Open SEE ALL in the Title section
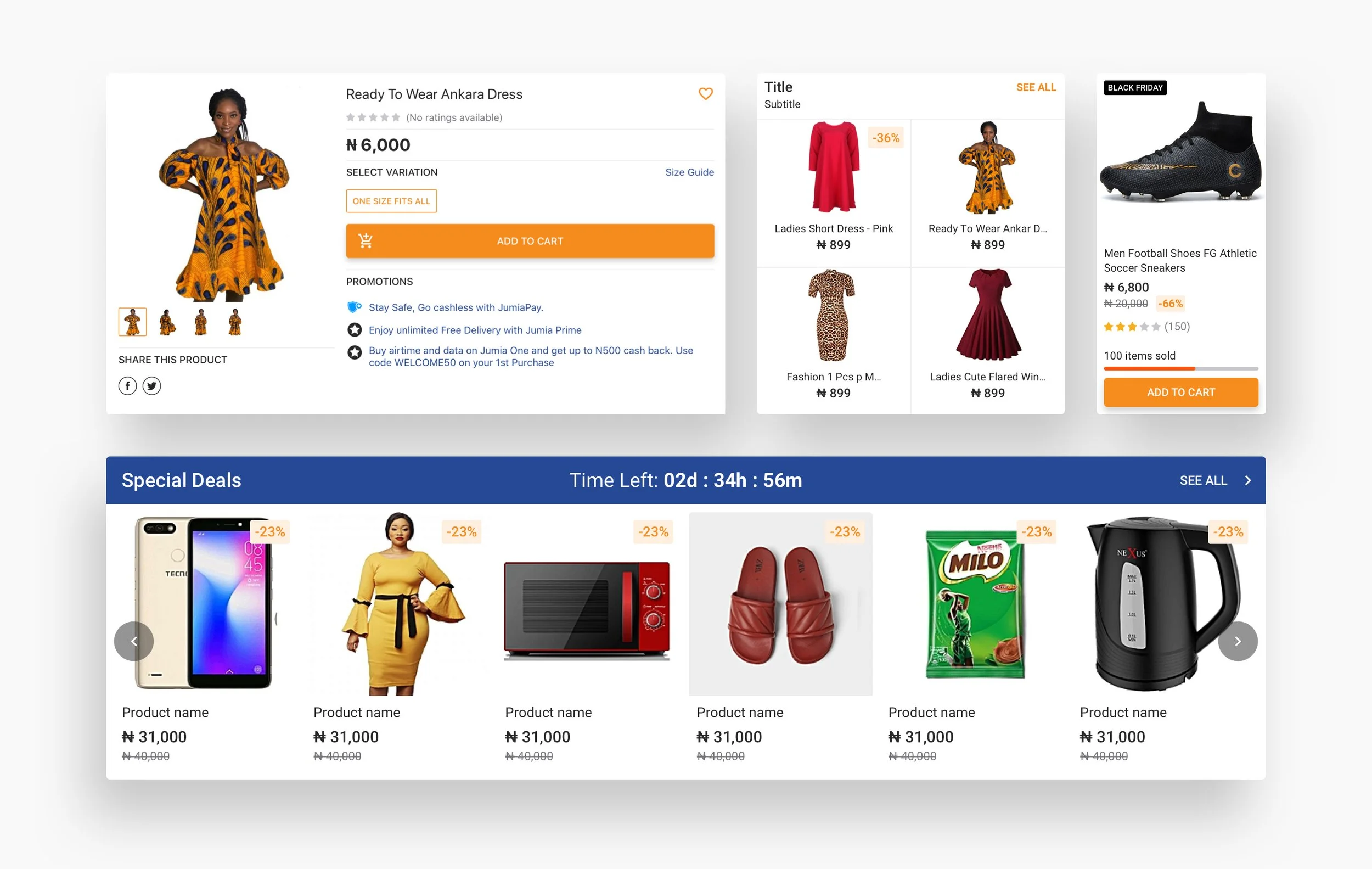 [x=1036, y=87]
